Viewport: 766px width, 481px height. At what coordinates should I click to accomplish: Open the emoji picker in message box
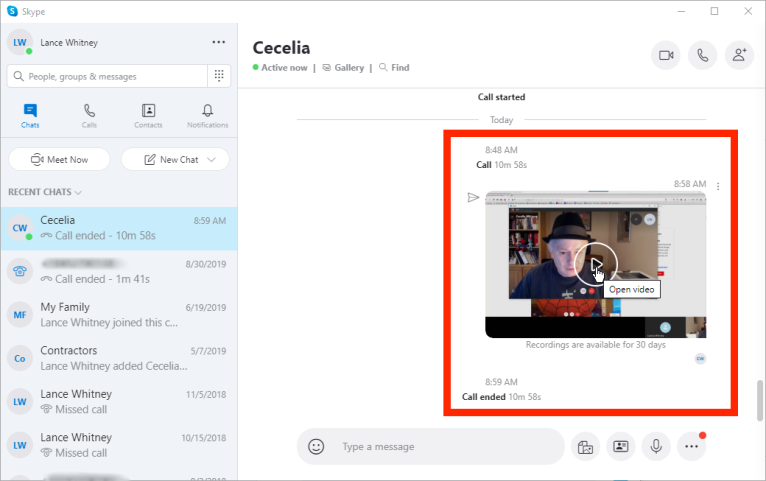(x=316, y=446)
